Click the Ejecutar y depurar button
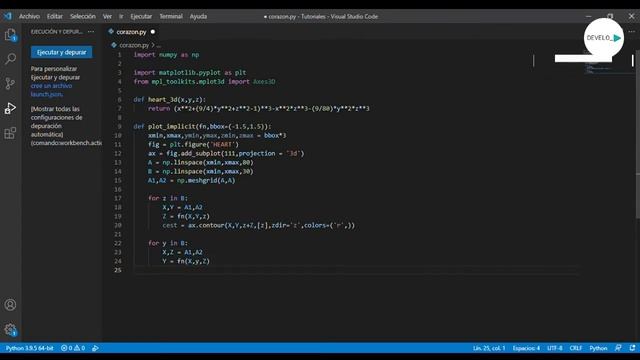 click(x=62, y=52)
